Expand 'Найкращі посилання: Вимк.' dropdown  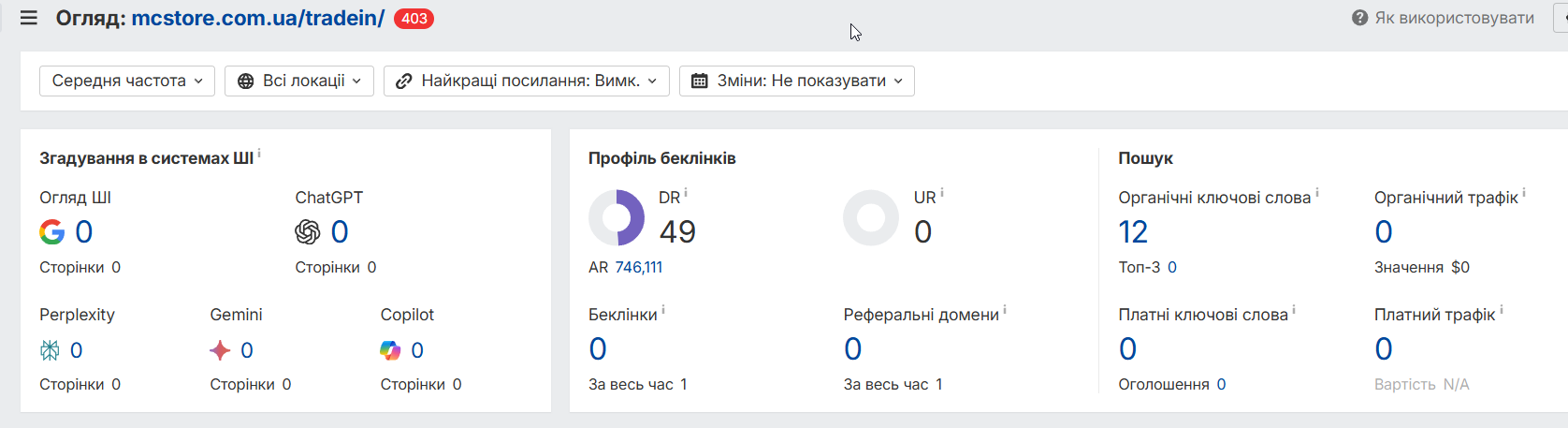(527, 81)
